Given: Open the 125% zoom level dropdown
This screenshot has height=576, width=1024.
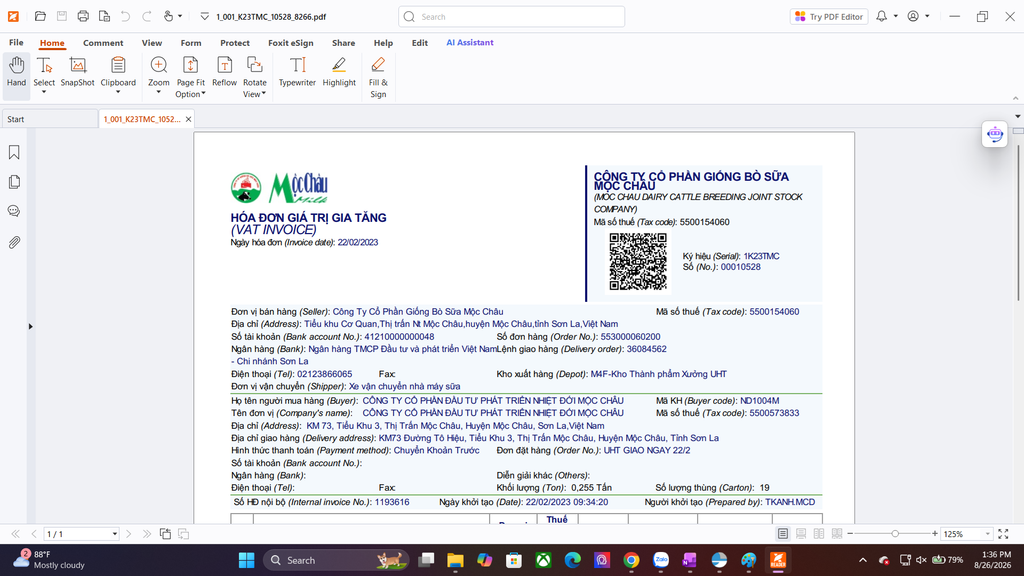Looking at the screenshot, I should coord(987,534).
